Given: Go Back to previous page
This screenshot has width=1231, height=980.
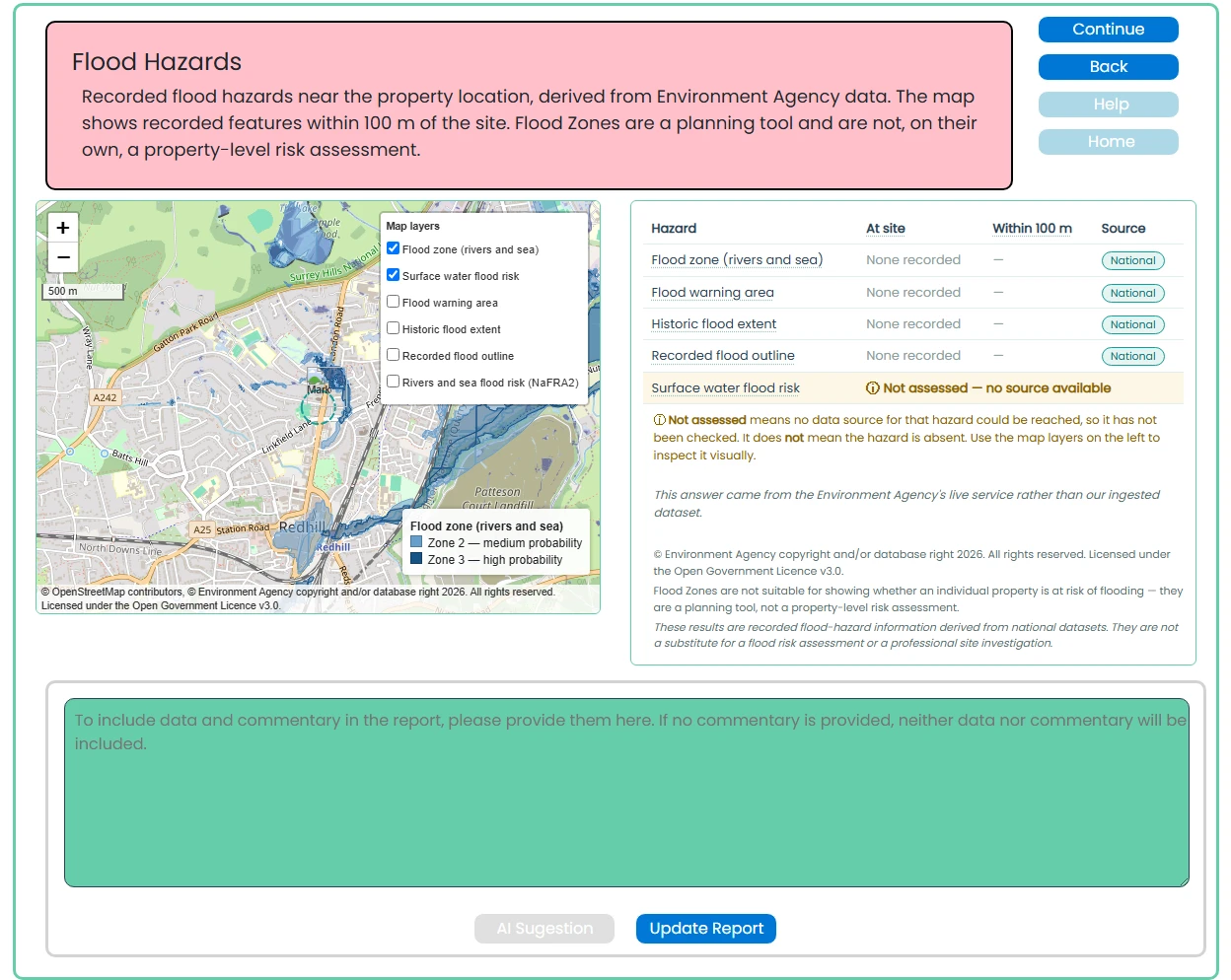Looking at the screenshot, I should click(x=1109, y=67).
